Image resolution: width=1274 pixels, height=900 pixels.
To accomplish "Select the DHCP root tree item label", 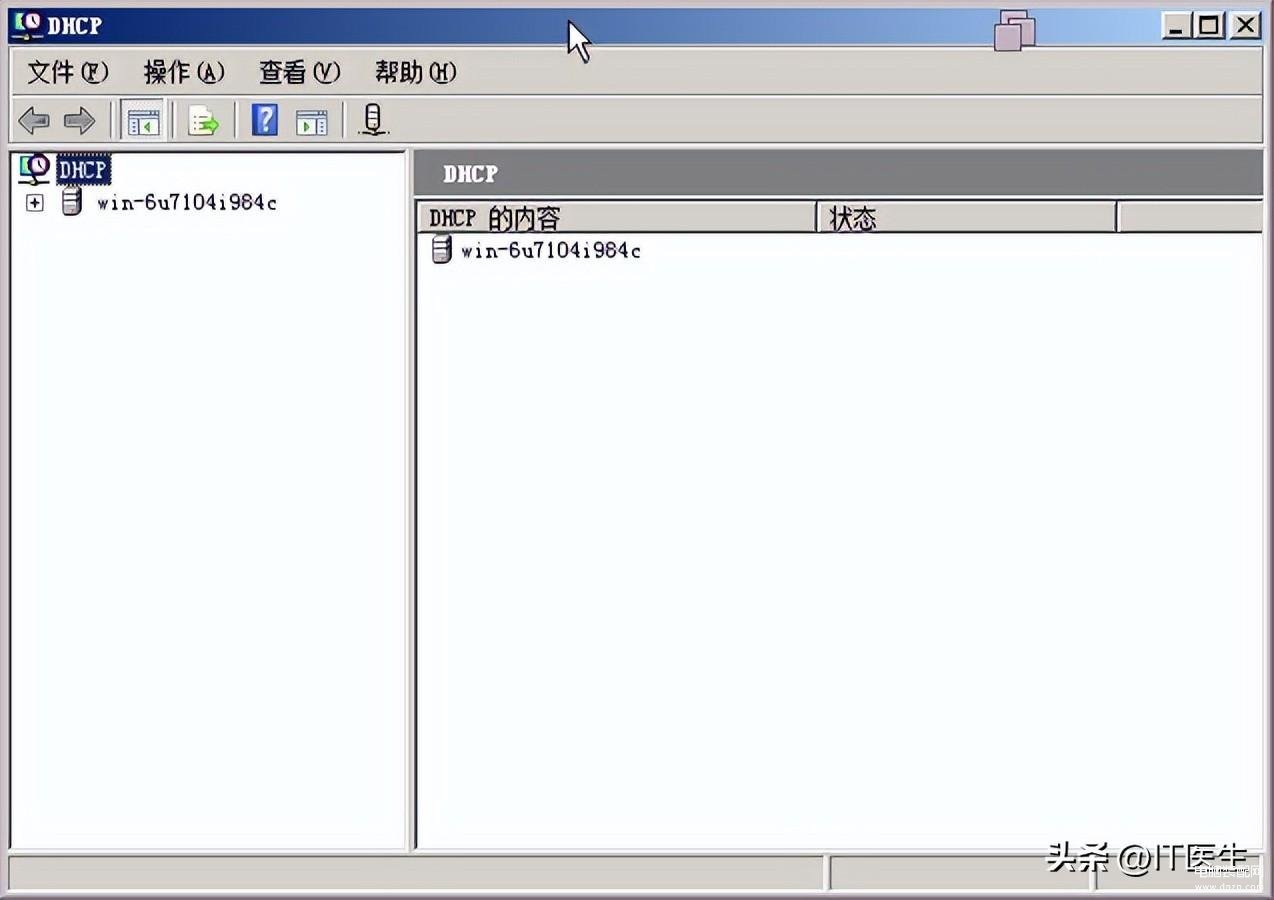I will coord(82,170).
